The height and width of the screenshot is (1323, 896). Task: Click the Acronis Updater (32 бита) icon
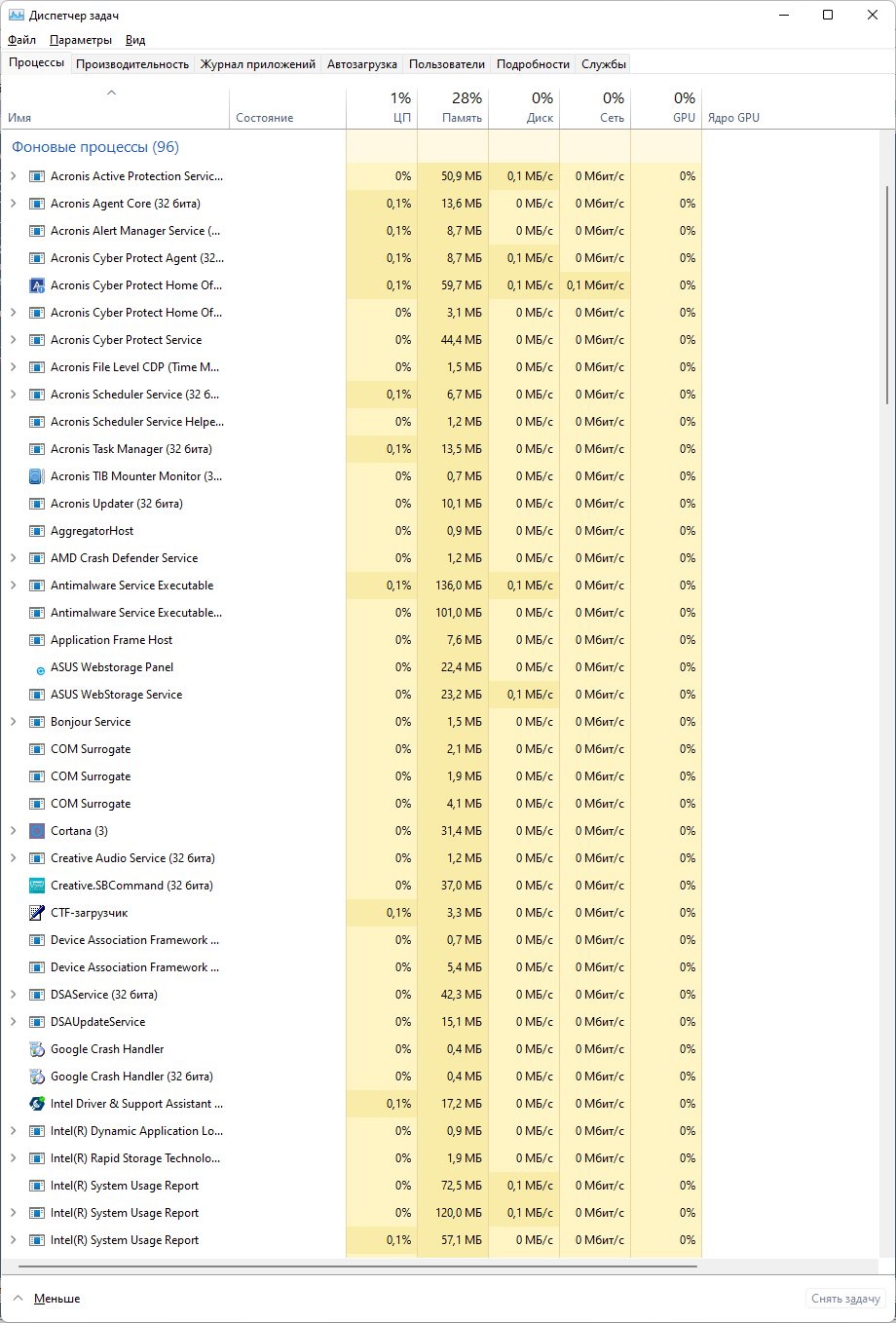tap(37, 504)
